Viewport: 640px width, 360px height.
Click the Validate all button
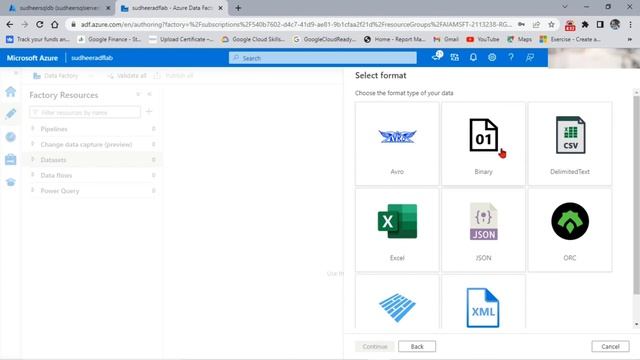coord(127,76)
